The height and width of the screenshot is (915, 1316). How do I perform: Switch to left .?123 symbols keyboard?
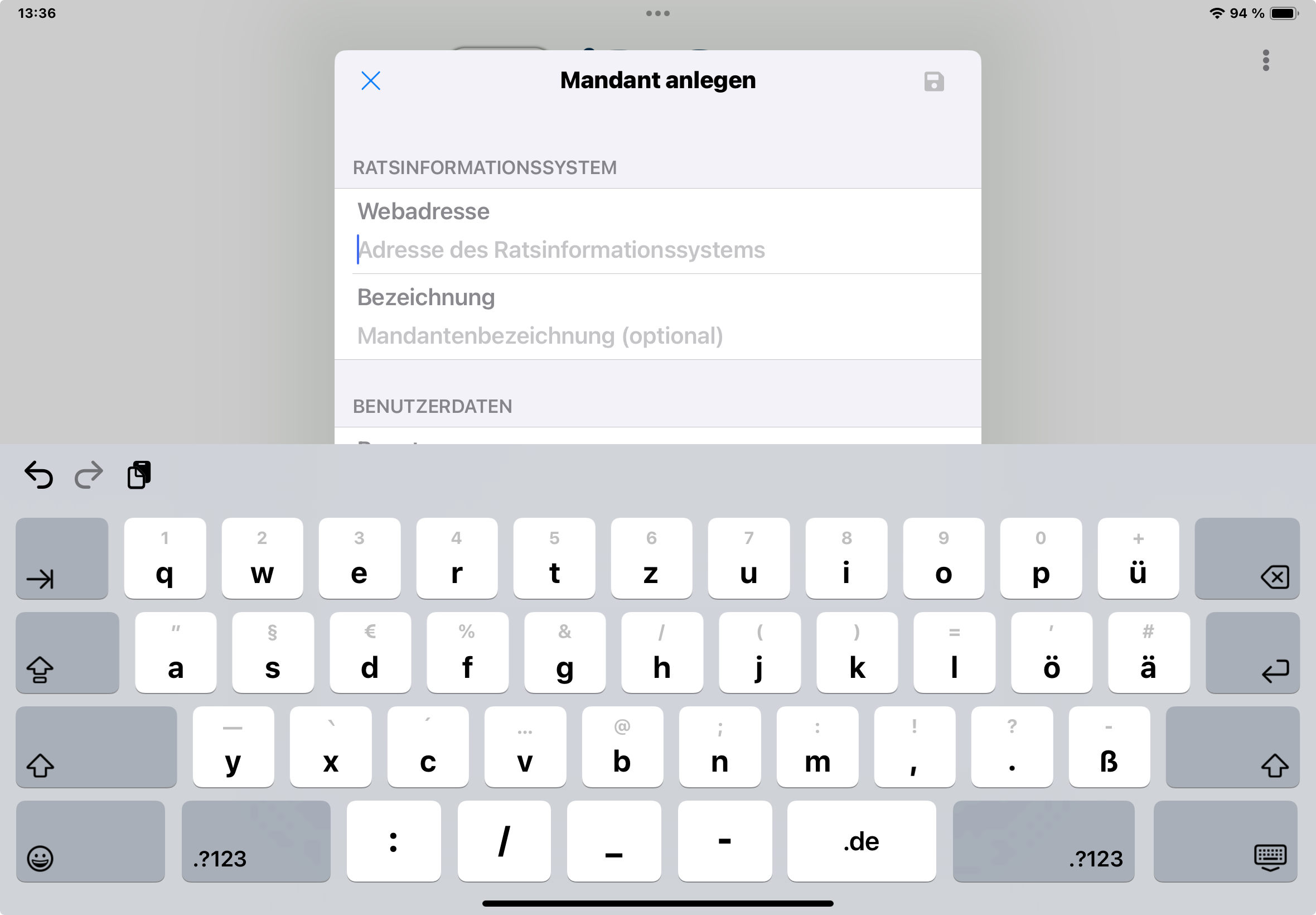pyautogui.click(x=256, y=841)
